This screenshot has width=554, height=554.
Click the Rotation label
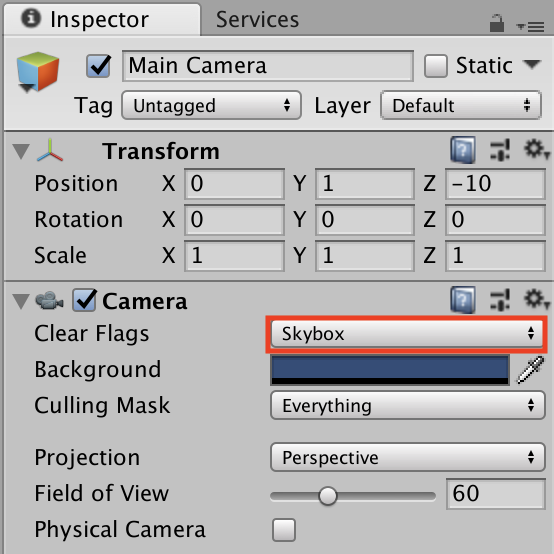point(78,219)
